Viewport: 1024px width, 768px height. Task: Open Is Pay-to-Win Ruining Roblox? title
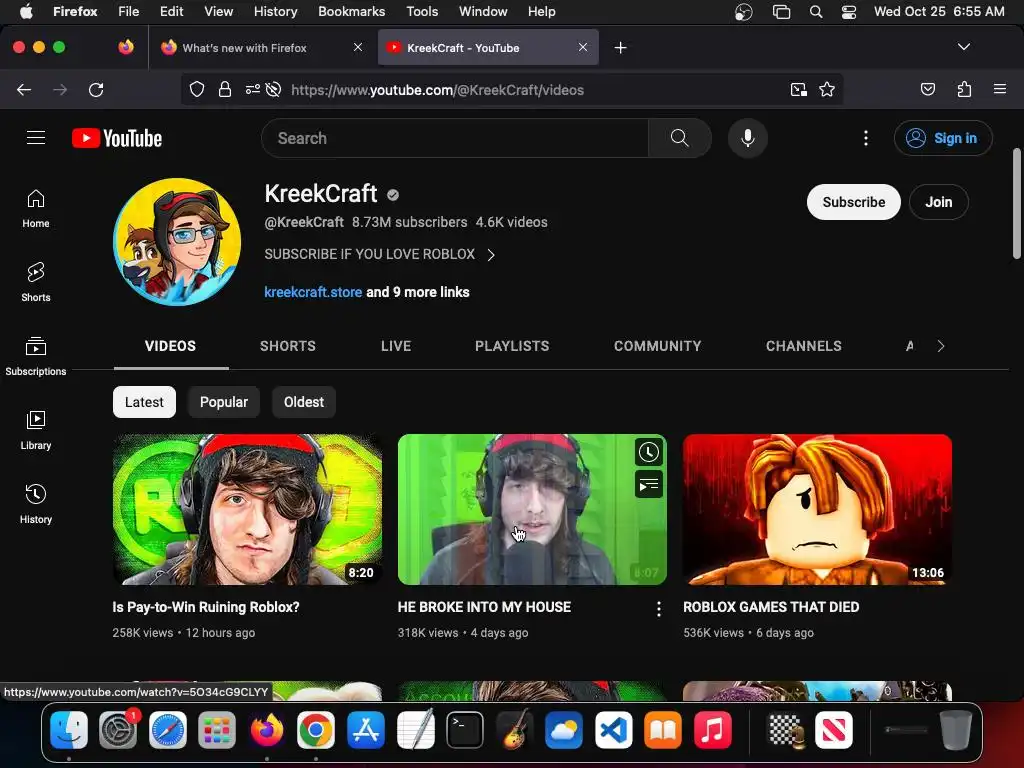(x=206, y=607)
